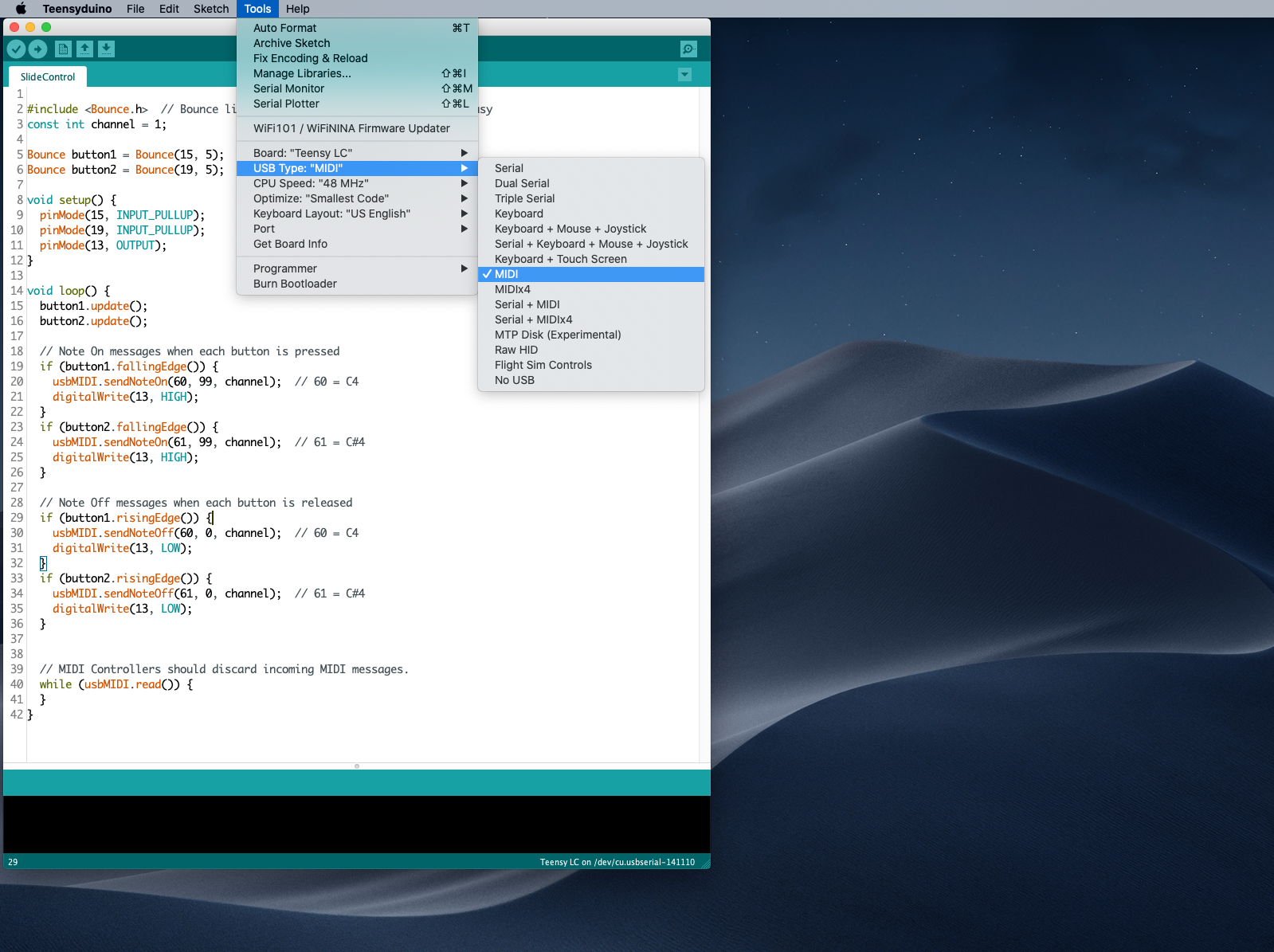Click Get Board Info
This screenshot has height=952, width=1274.
pos(357,244)
